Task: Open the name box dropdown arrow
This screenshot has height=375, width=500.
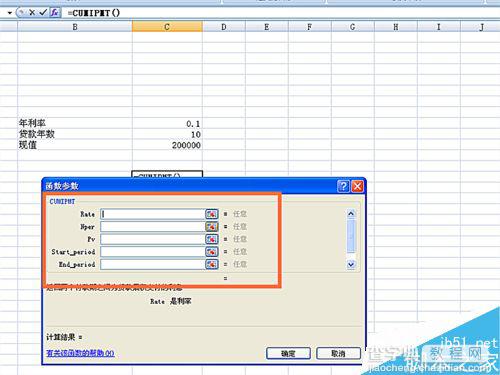Action: point(10,13)
